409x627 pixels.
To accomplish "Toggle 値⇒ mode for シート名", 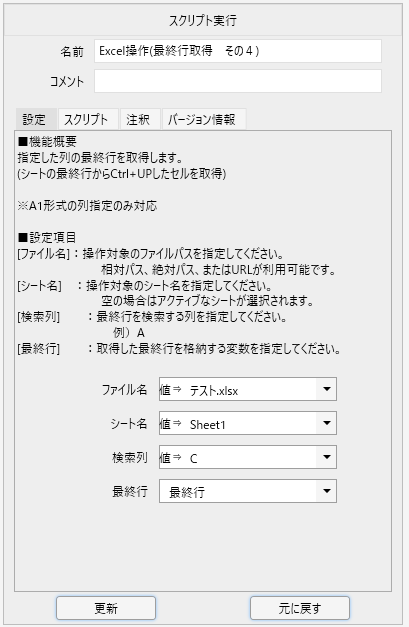I will pyautogui.click(x=170, y=423).
